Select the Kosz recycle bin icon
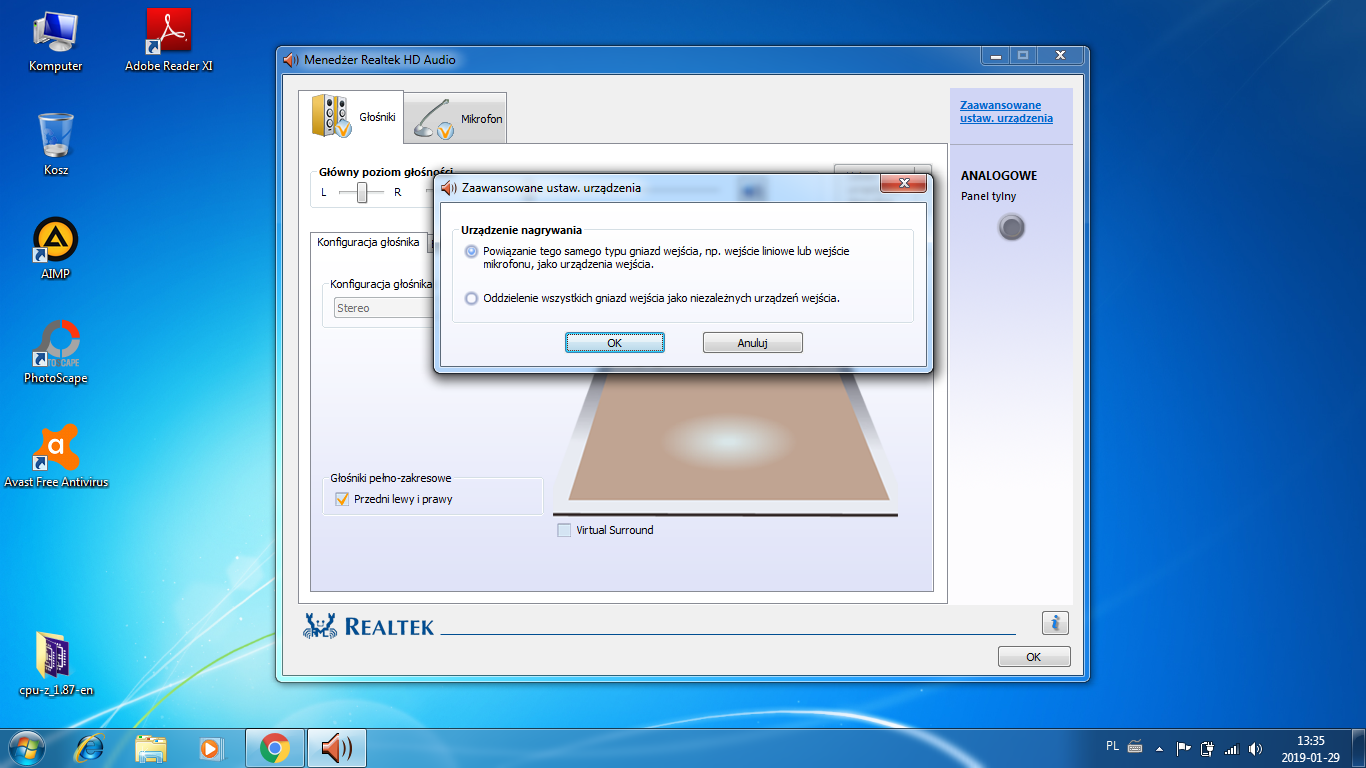1366x768 pixels. (x=56, y=145)
